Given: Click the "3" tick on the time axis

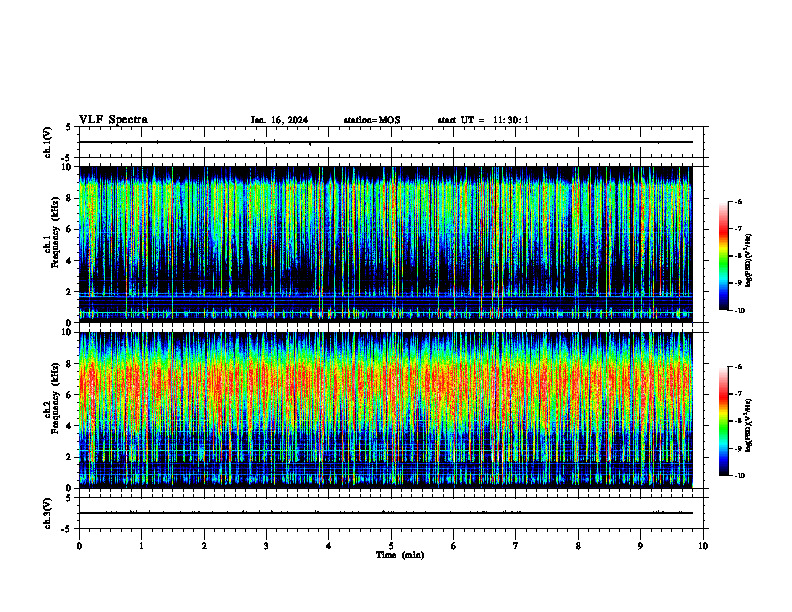Looking at the screenshot, I should pyautogui.click(x=266, y=546).
